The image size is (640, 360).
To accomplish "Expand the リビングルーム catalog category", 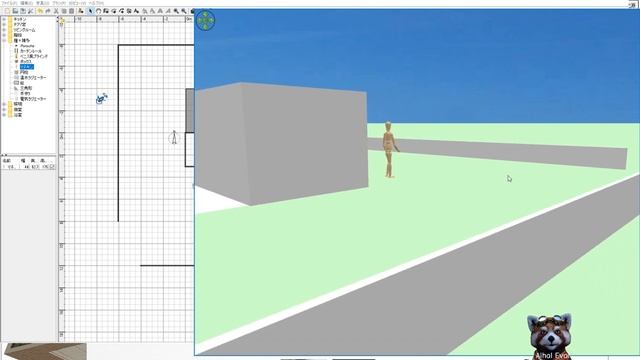I will point(4,30).
